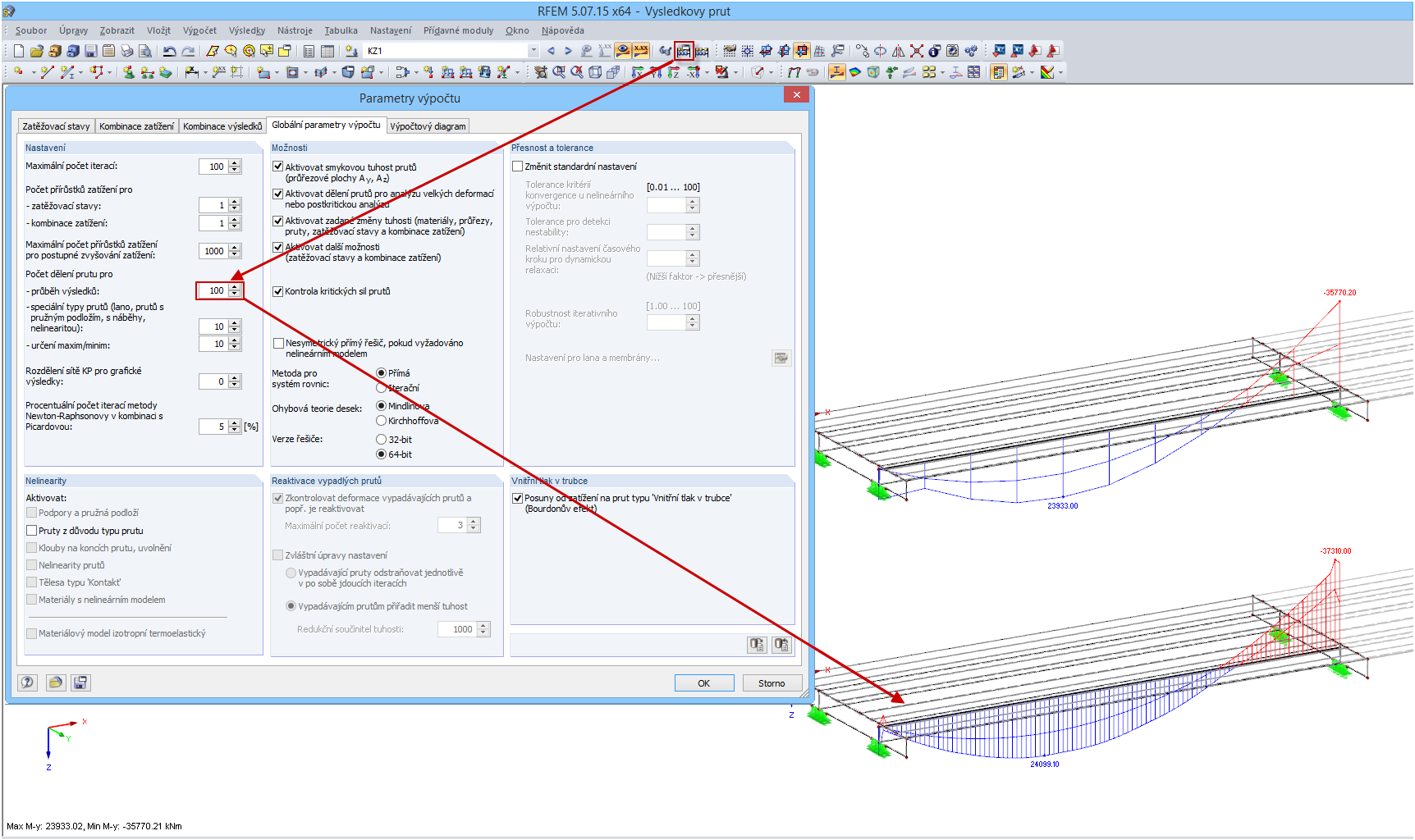The height and width of the screenshot is (840, 1415).
Task: Toggle 'Aktivovat smykovou tuhost prutů' checkbox
Action: [x=278, y=167]
